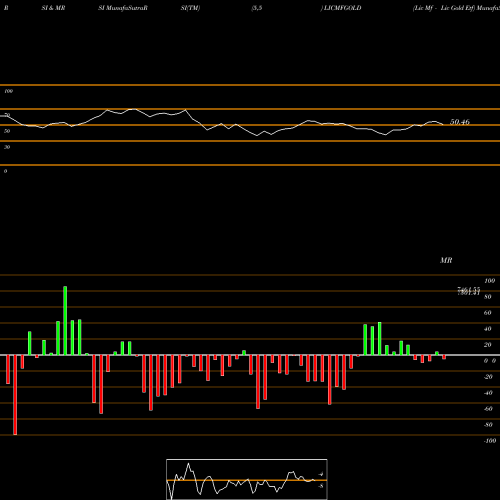Click the MR axis label 80
Viewport: 500px width, 500px height.
tap(488, 297)
